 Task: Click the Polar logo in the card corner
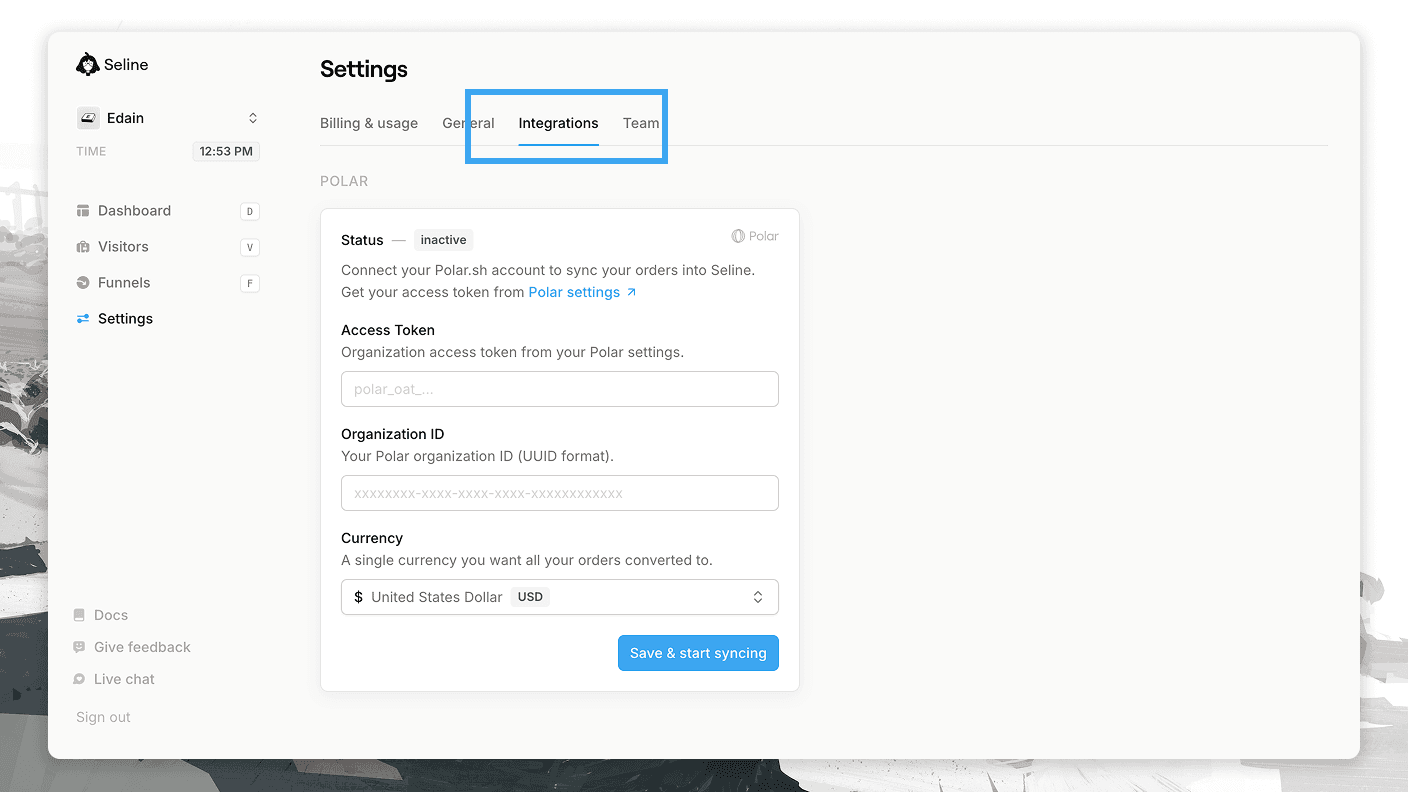pos(755,236)
